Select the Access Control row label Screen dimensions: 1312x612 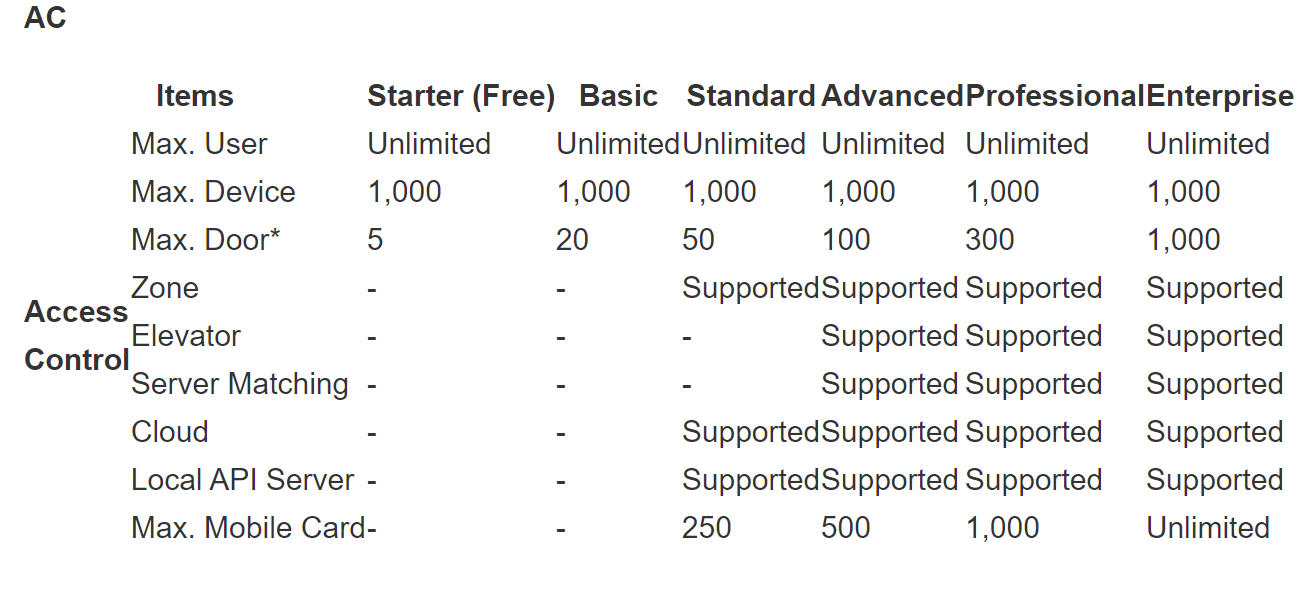click(77, 336)
